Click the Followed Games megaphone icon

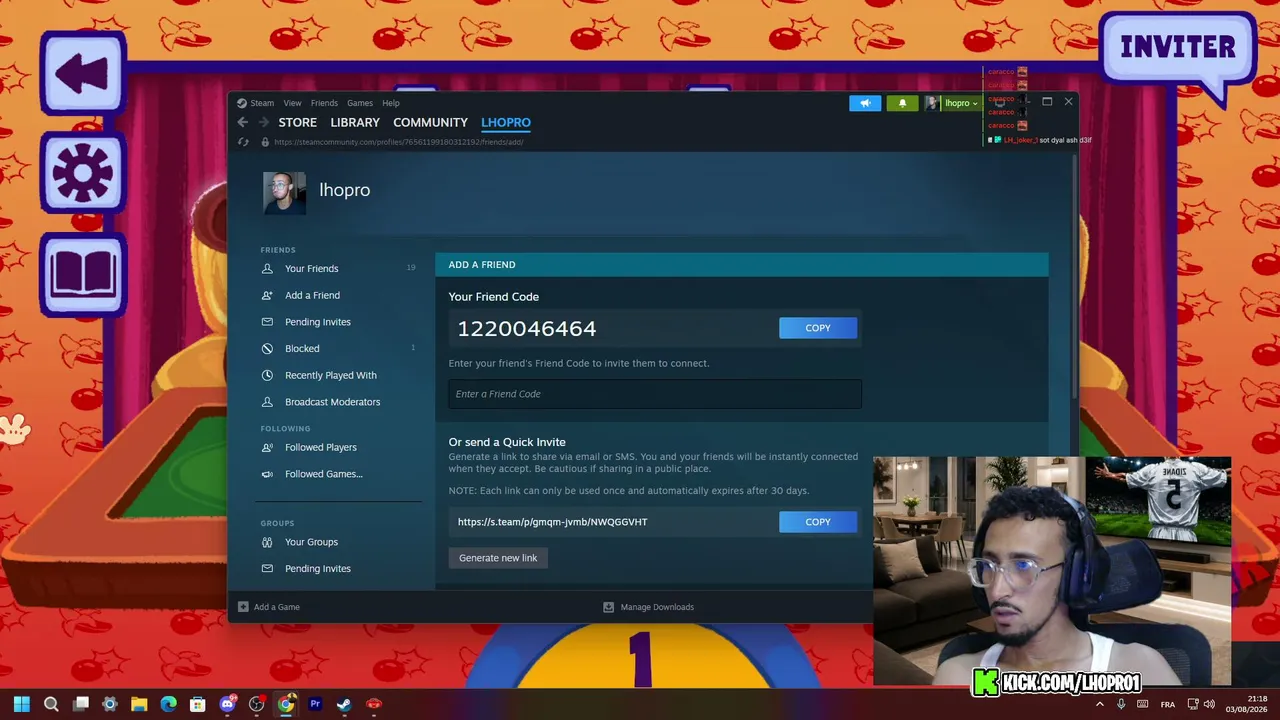[267, 474]
